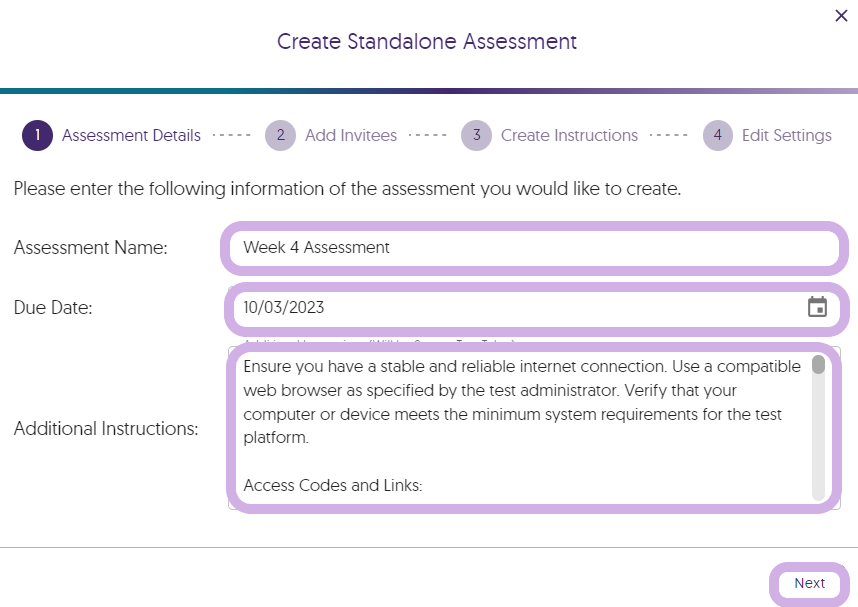Select the Assessment Details step label
Image resolution: width=858 pixels, height=607 pixels.
131,135
